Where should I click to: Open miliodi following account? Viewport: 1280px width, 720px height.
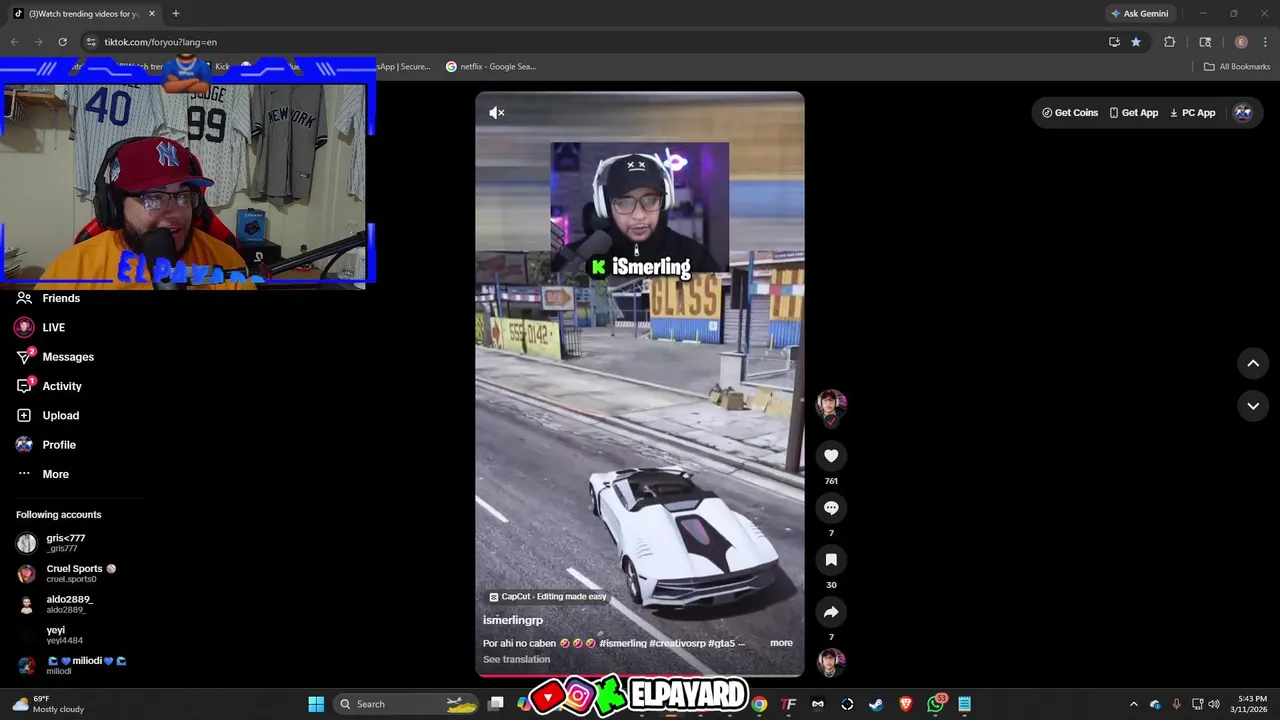[70, 665]
